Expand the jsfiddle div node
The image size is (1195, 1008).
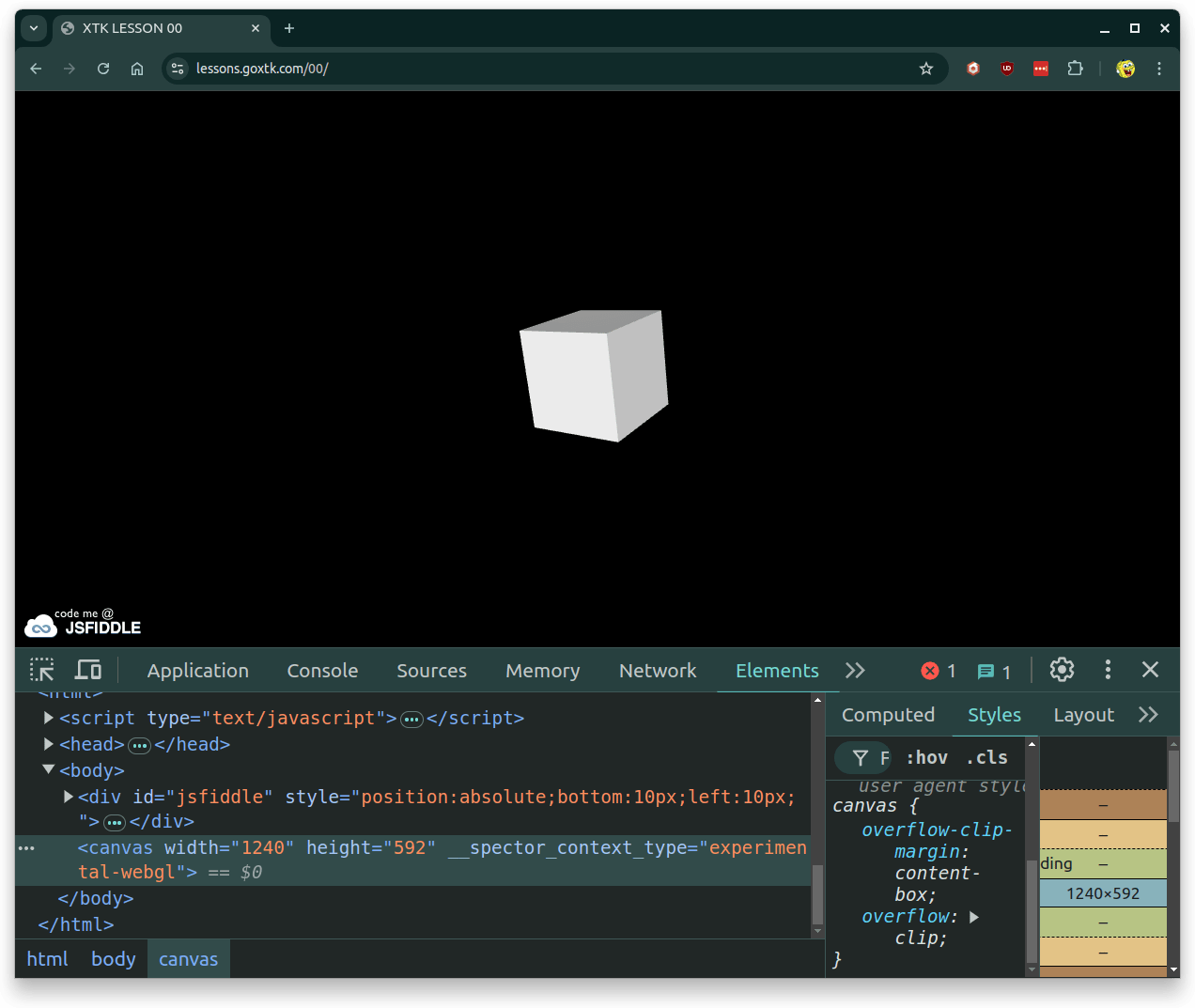point(68,797)
